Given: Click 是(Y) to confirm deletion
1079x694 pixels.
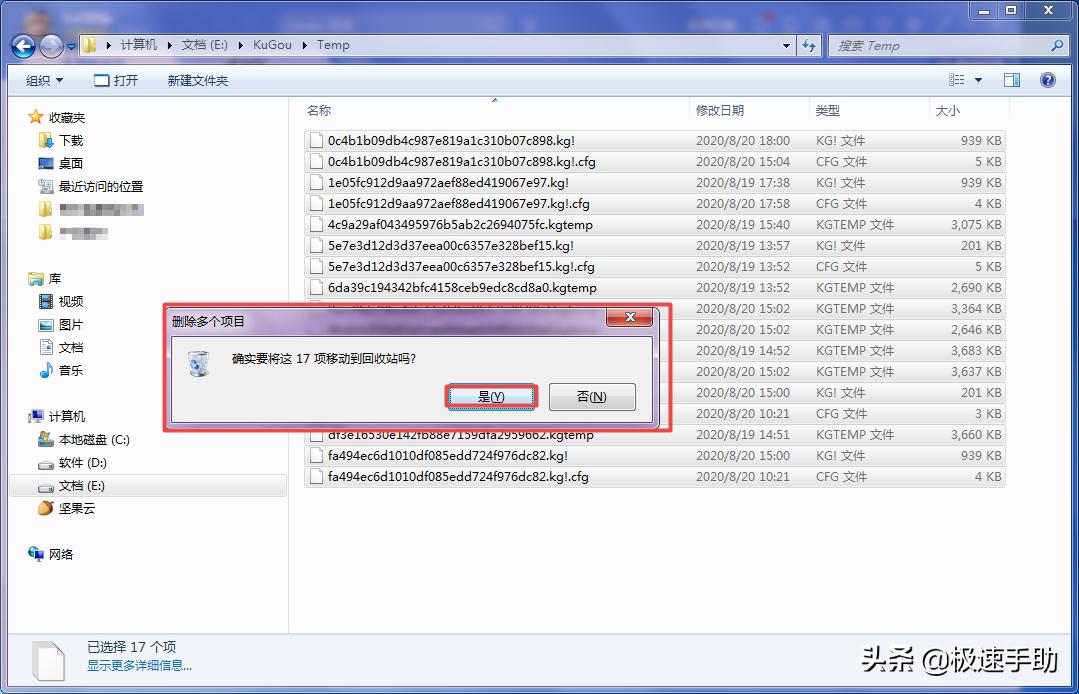Looking at the screenshot, I should click(491, 397).
